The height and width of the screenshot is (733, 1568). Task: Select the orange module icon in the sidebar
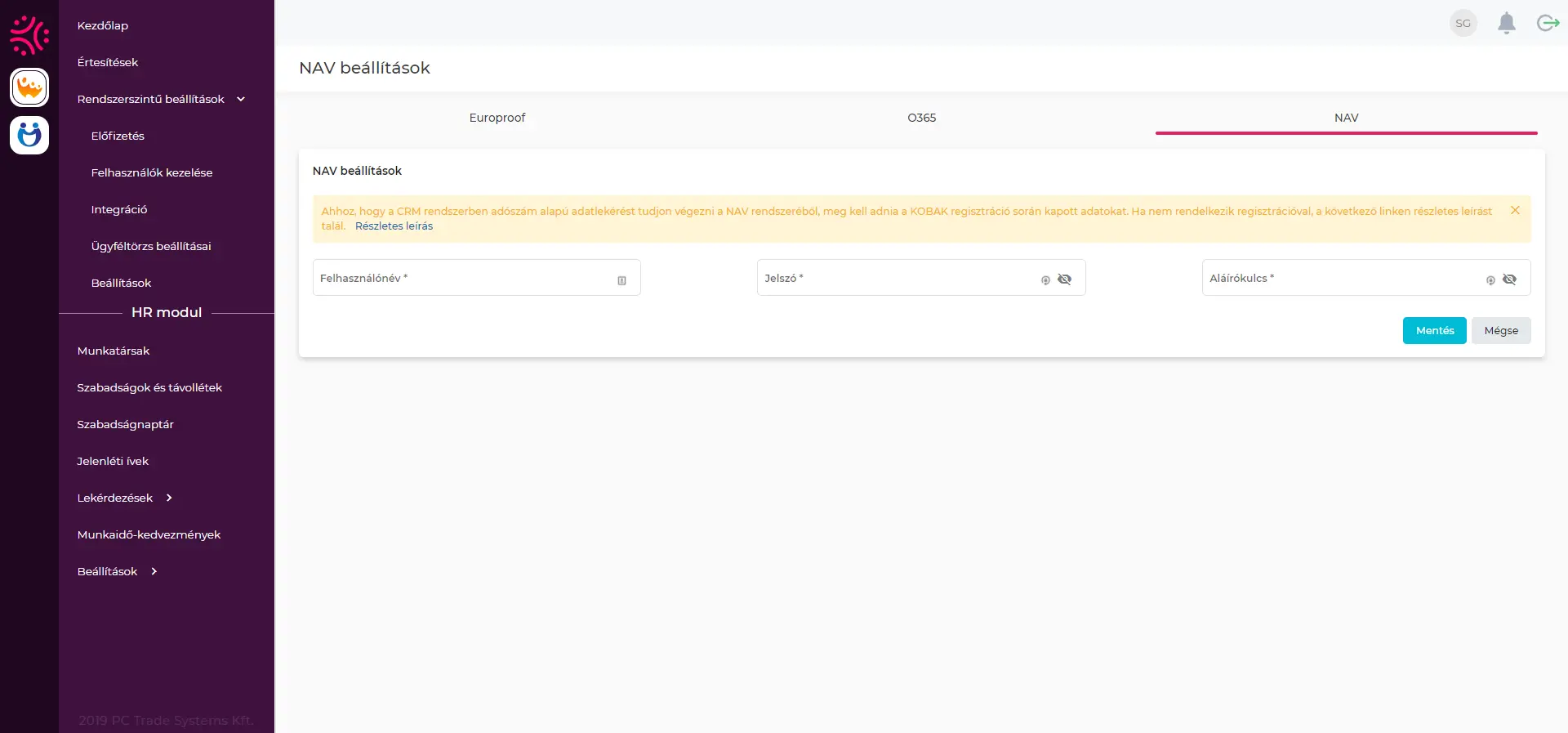[29, 87]
